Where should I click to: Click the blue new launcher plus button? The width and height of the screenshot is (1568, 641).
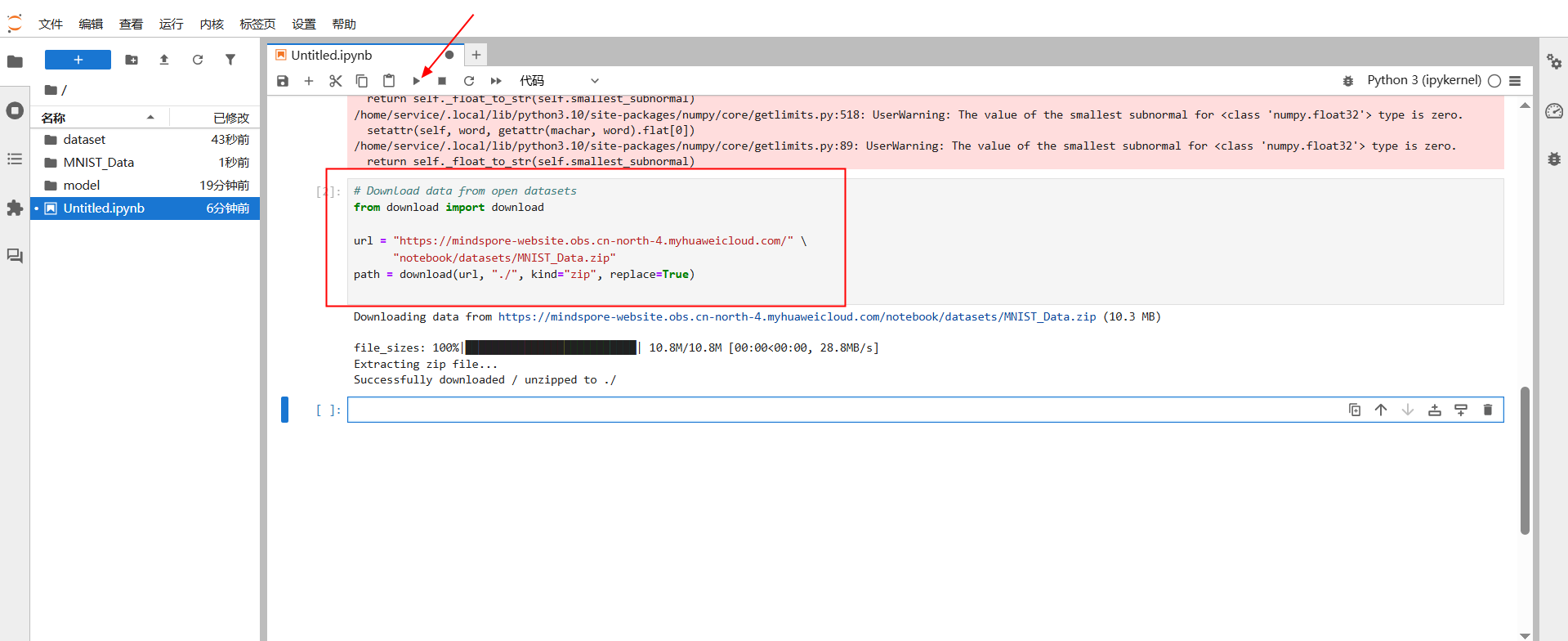click(x=78, y=60)
